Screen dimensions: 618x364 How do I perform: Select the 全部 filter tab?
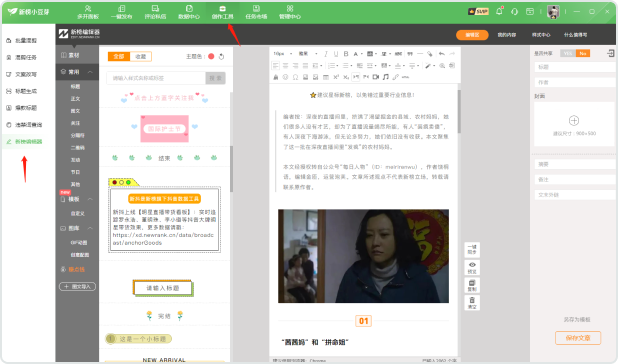click(119, 56)
